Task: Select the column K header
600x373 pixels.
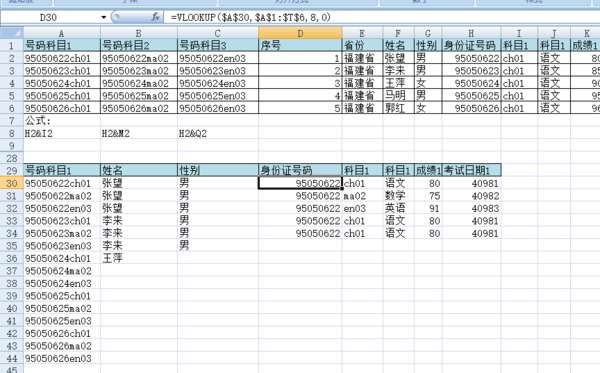Action: [585, 33]
